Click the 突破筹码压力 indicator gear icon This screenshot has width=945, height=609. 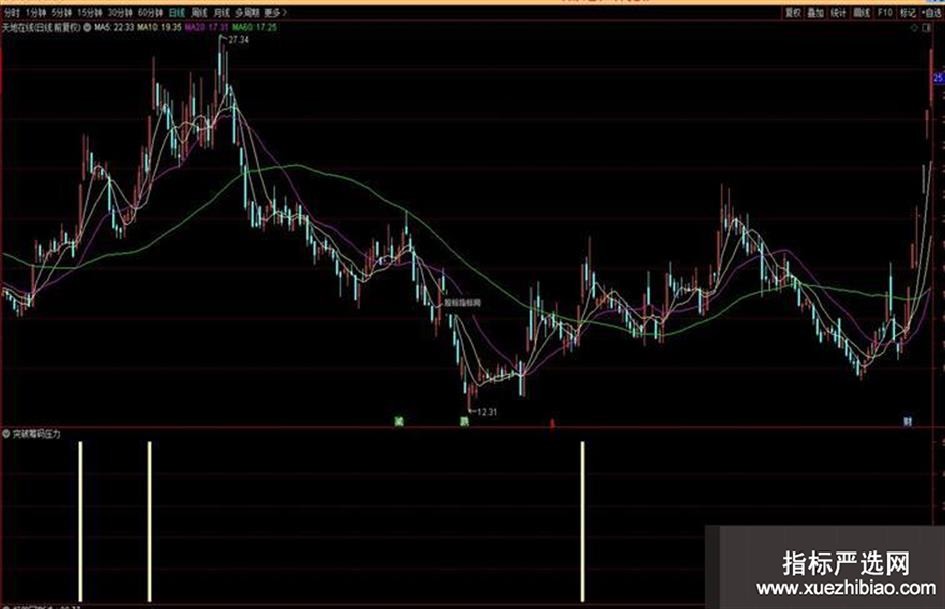(x=6, y=434)
